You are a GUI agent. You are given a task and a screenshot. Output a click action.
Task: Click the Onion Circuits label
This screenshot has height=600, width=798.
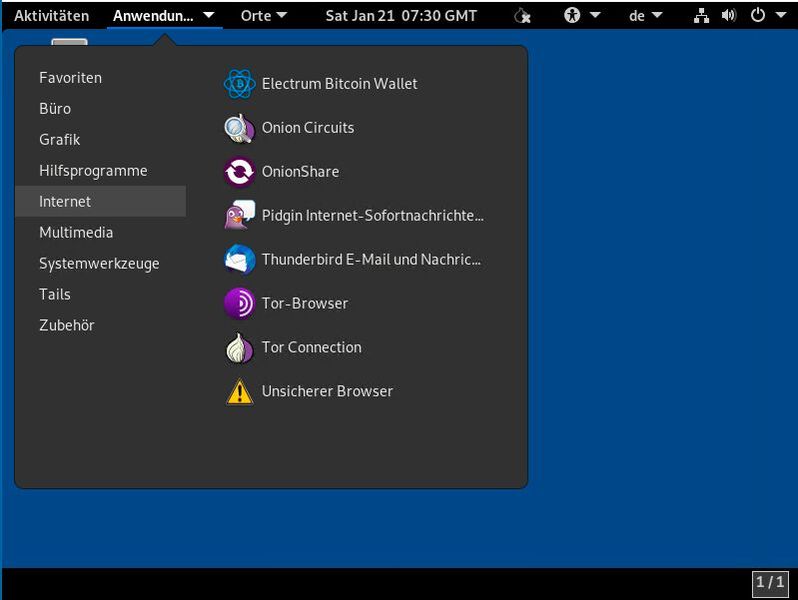tap(308, 128)
